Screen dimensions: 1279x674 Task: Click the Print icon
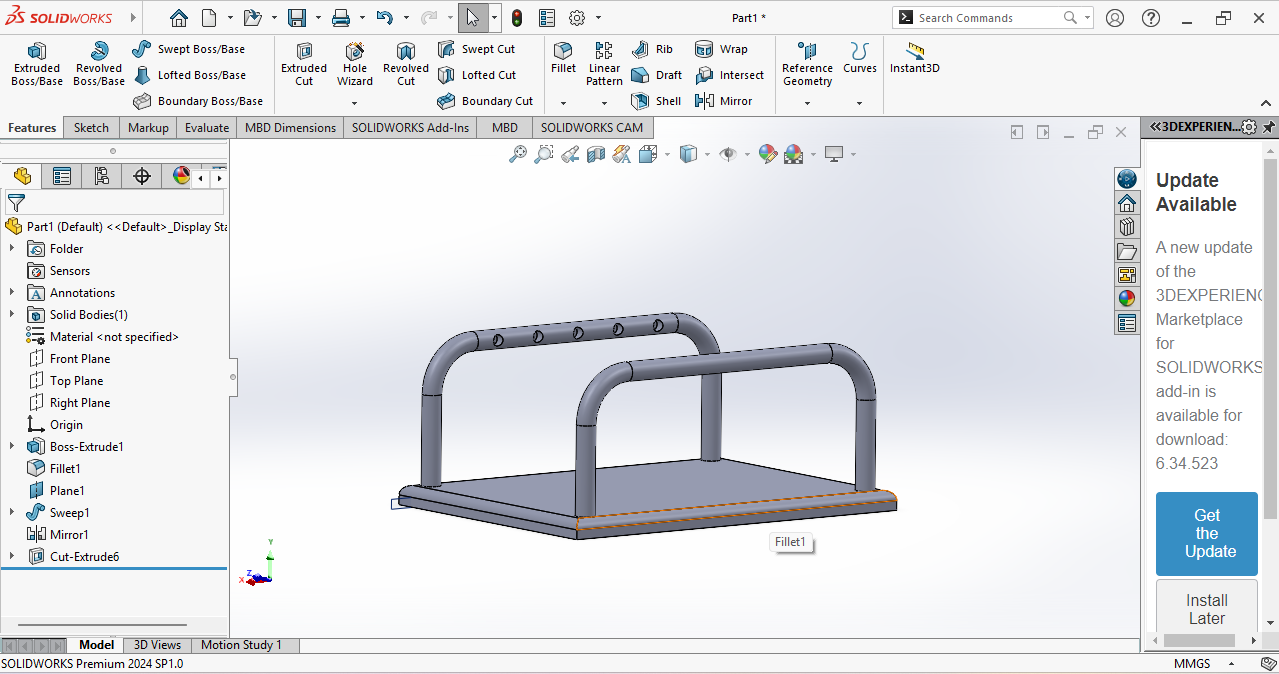[341, 18]
